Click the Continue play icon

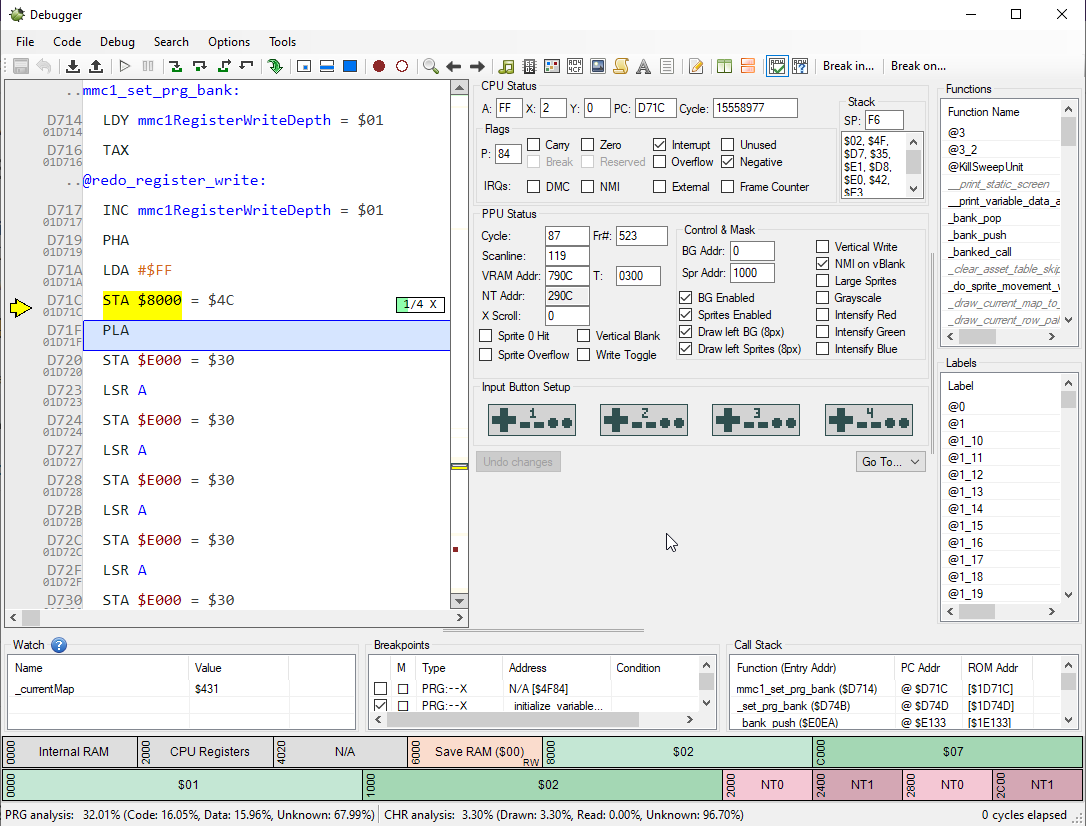(125, 66)
